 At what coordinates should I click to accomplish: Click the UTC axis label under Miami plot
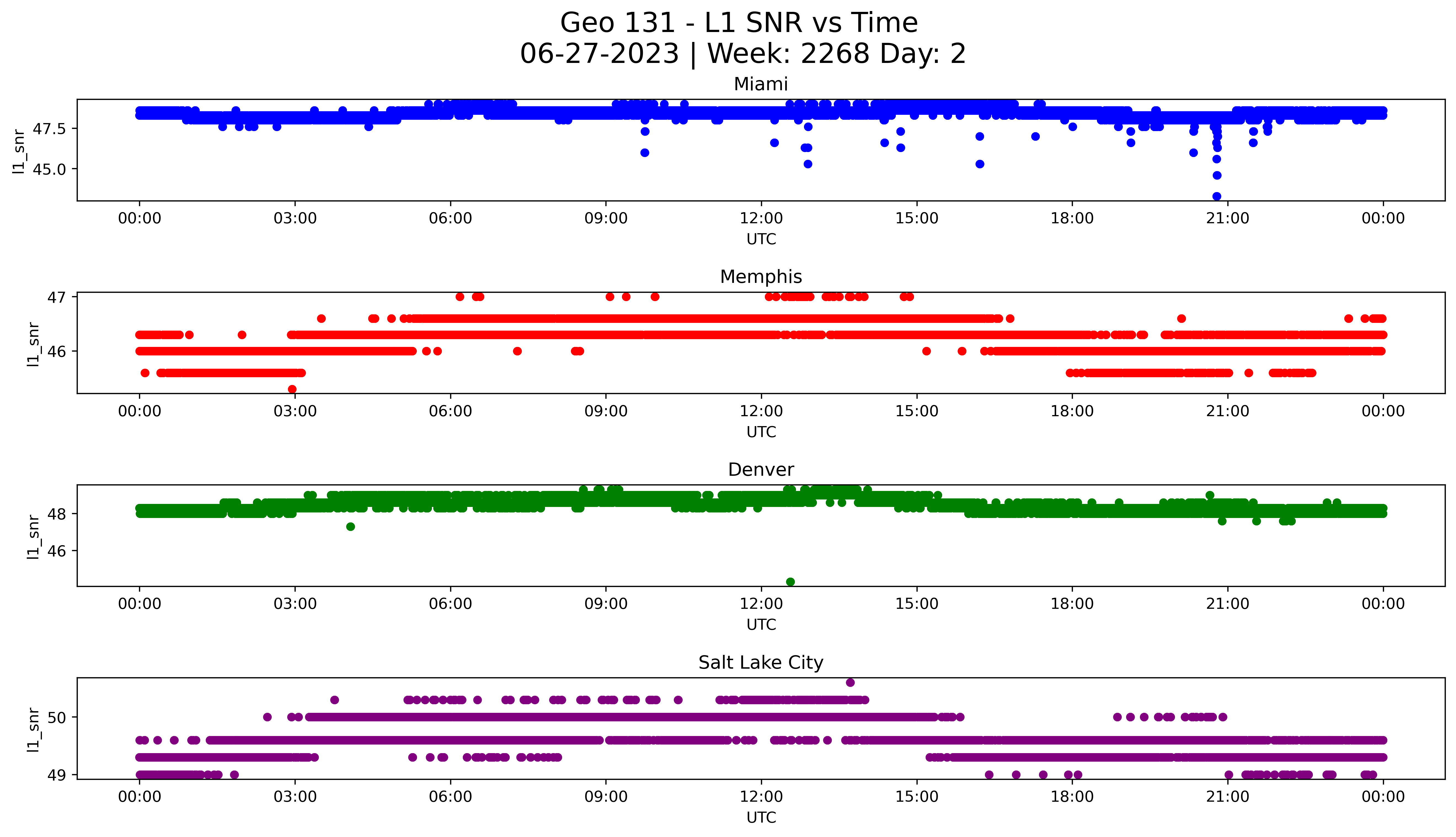(761, 239)
